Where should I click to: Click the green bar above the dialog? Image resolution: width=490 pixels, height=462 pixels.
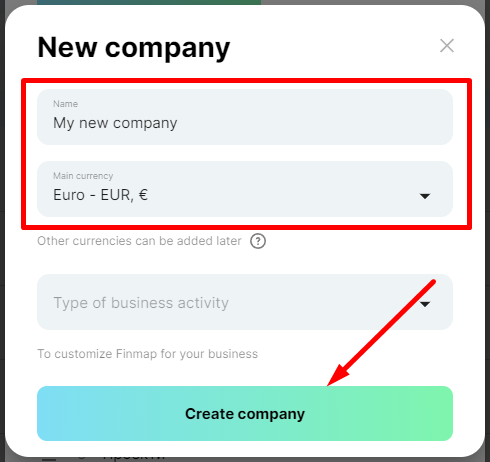point(149,2)
